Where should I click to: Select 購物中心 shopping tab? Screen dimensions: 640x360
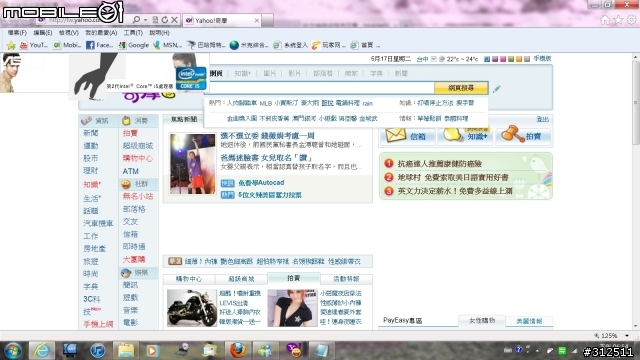pos(189,279)
